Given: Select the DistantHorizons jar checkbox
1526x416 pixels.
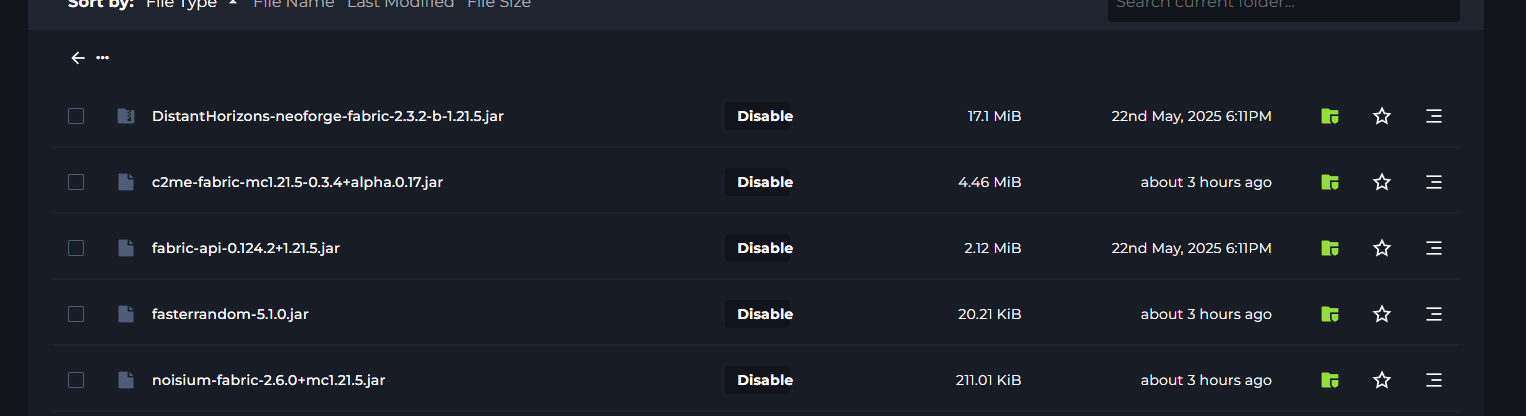Looking at the screenshot, I should (76, 116).
